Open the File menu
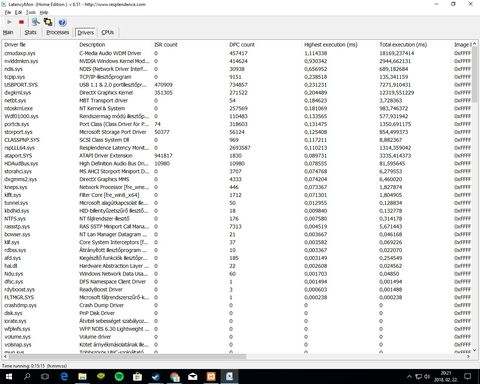Image resolution: width=480 pixels, height=384 pixels. (8, 12)
